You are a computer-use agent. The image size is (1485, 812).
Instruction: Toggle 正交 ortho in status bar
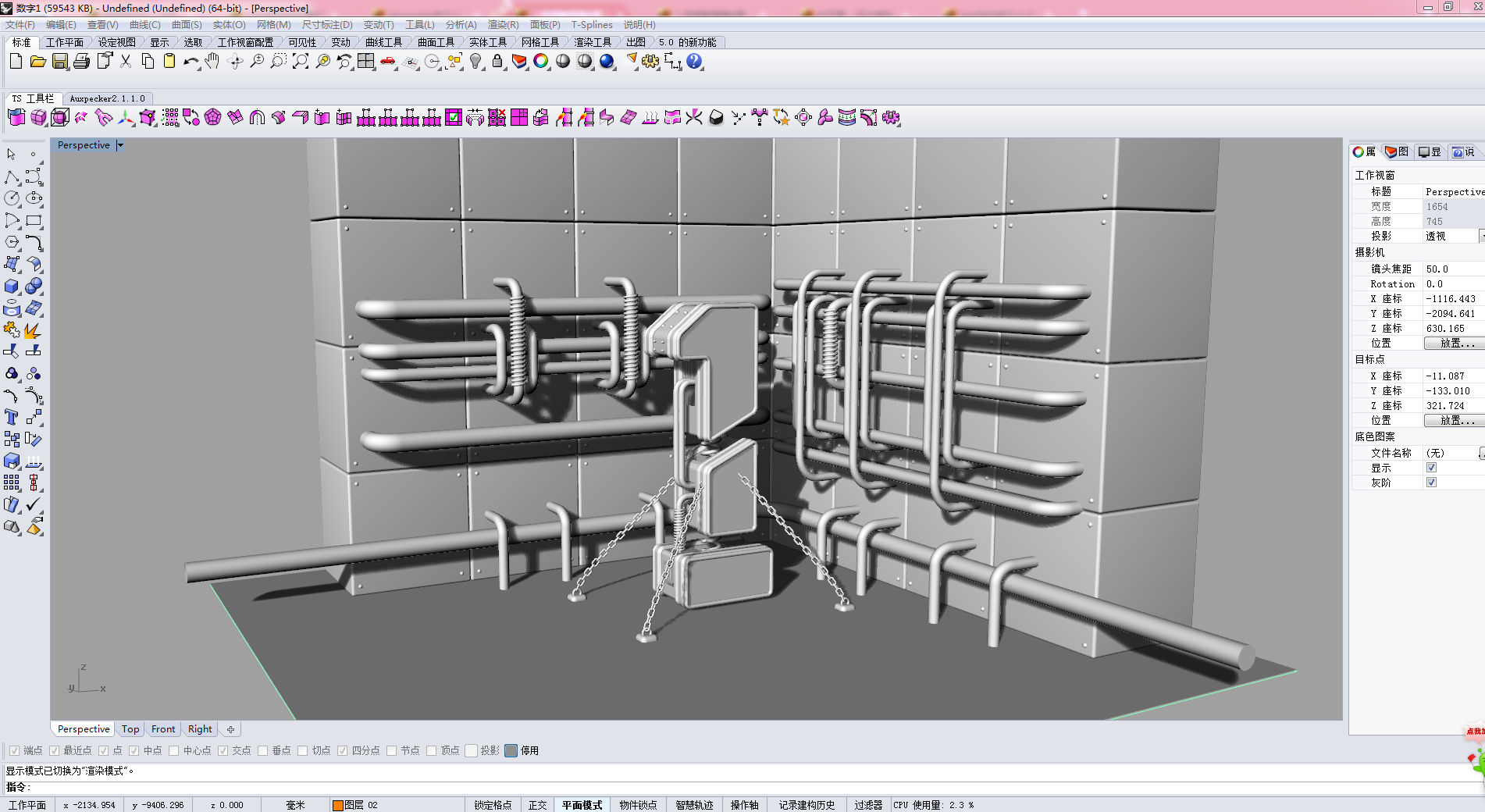tap(538, 805)
